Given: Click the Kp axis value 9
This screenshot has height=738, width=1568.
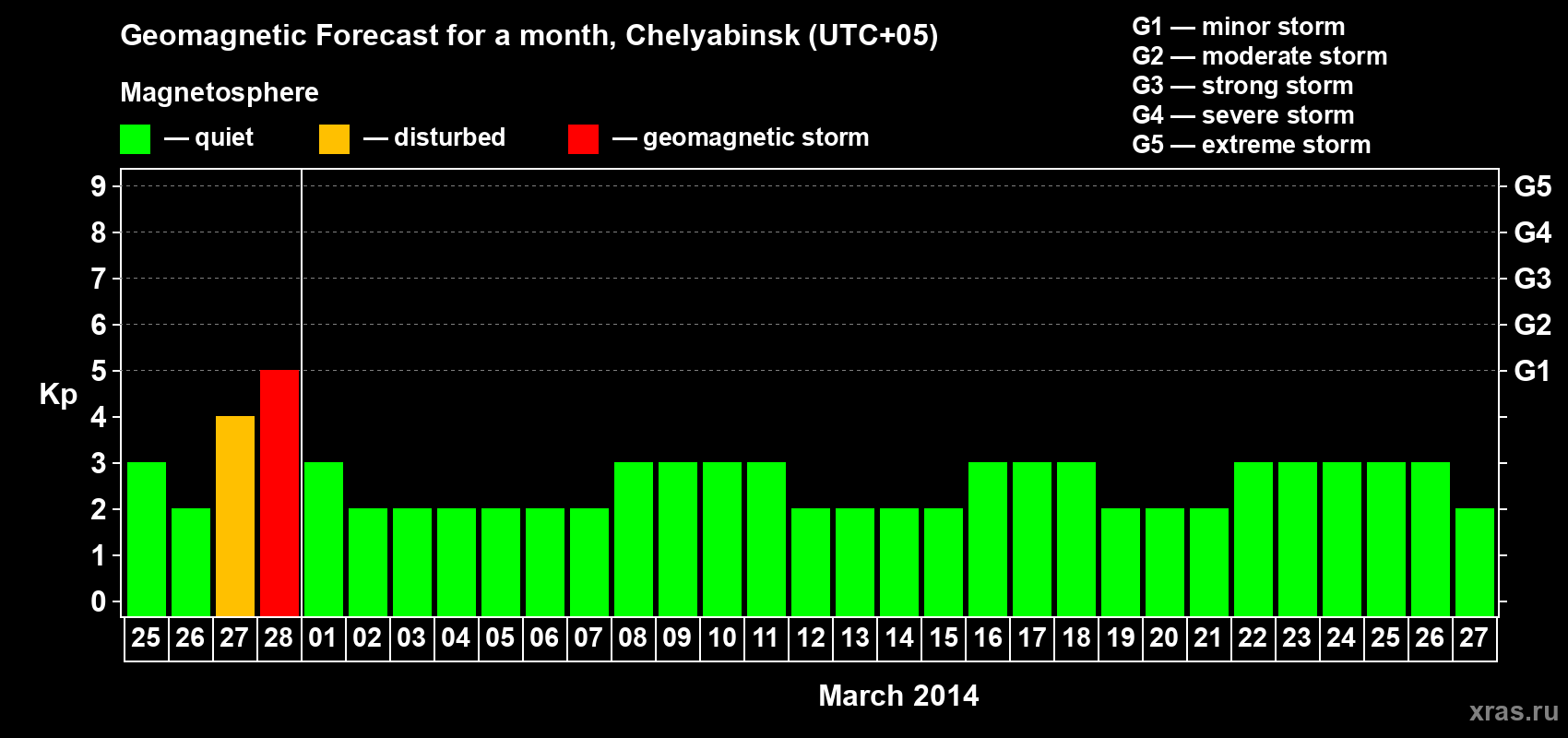Looking at the screenshot, I should point(99,186).
